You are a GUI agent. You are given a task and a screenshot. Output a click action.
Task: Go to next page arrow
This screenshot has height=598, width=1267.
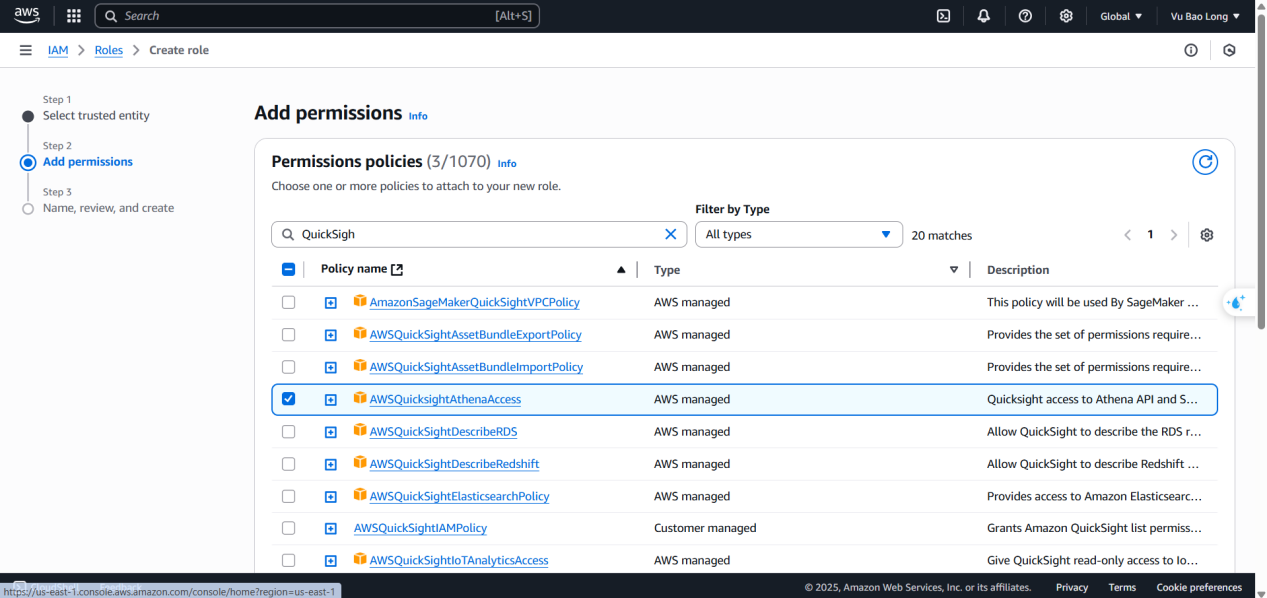coord(1174,235)
